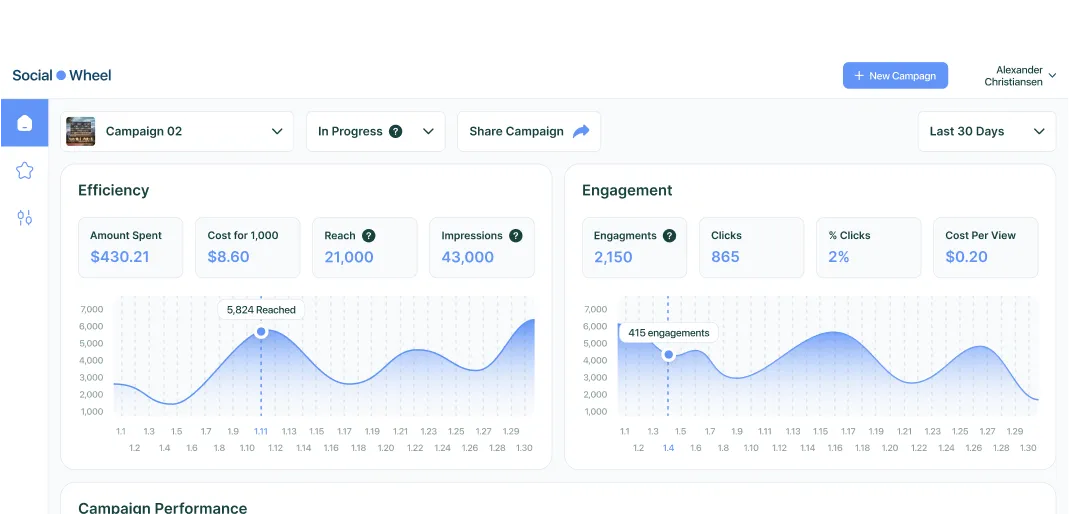
Task: Click the Campaign 02 thumbnail image
Action: pyautogui.click(x=80, y=132)
